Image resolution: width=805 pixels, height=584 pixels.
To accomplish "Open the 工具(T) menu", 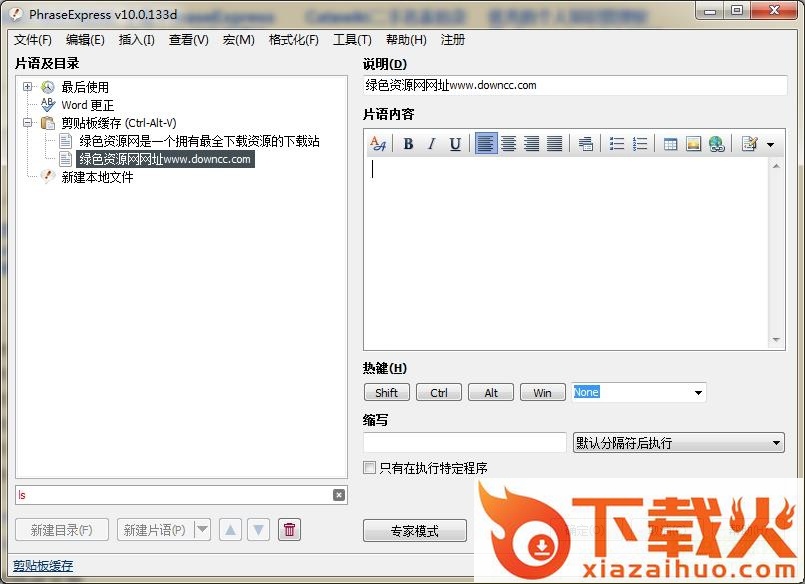I will coord(352,40).
